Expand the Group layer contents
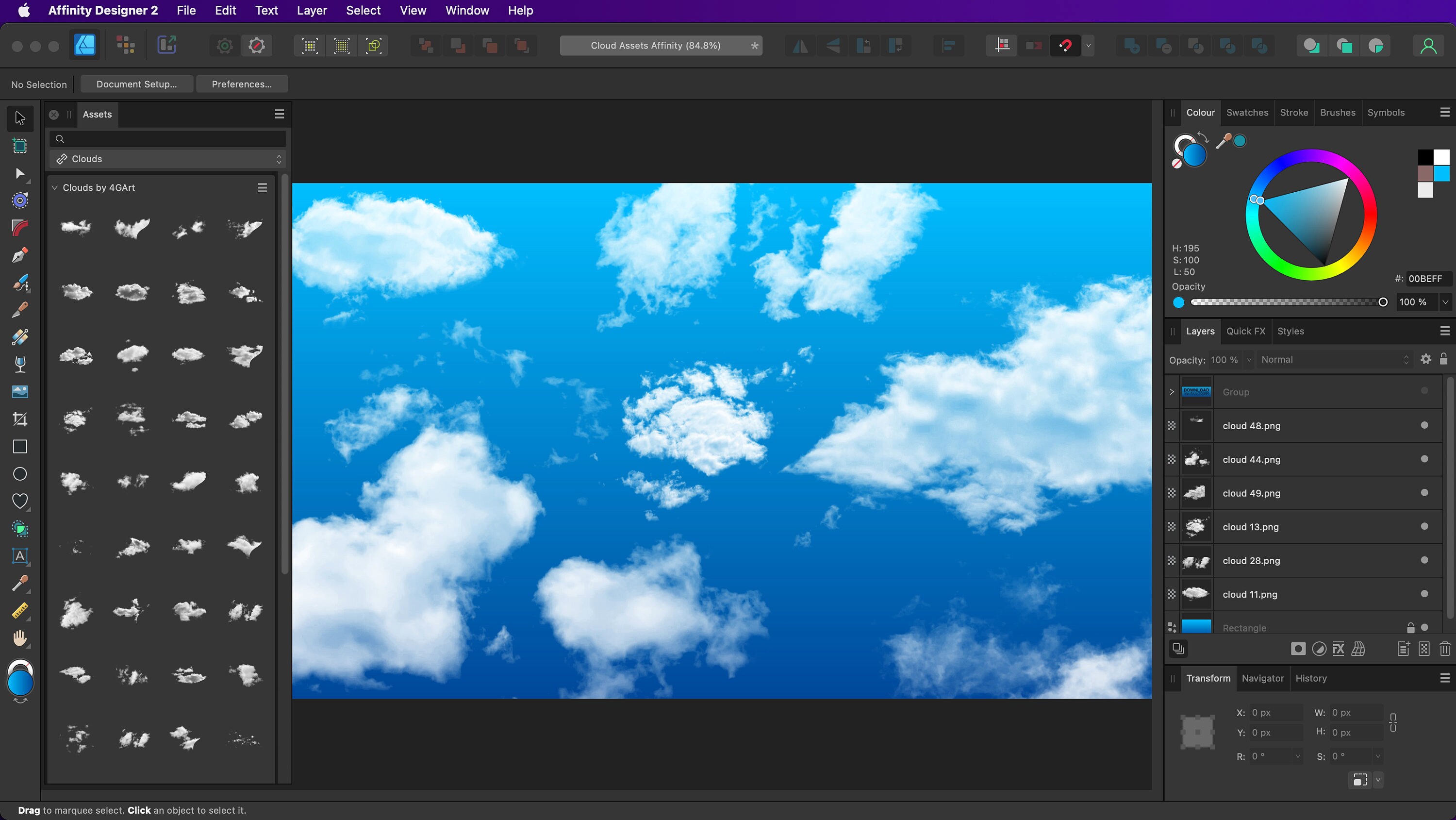 tap(1171, 392)
